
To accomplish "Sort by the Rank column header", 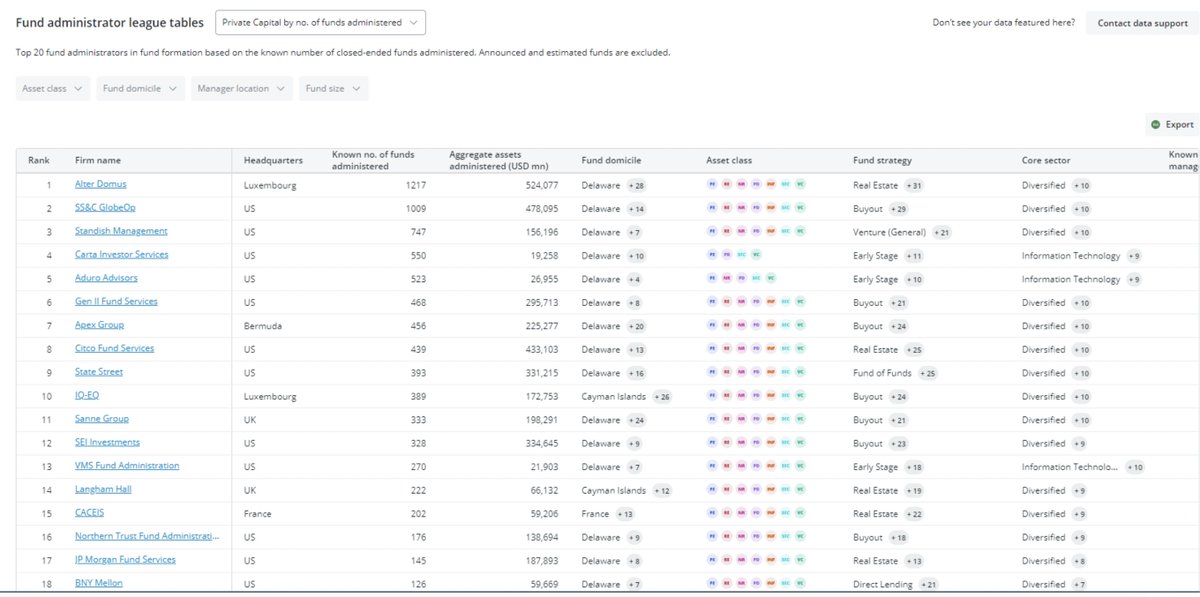I will (39, 160).
